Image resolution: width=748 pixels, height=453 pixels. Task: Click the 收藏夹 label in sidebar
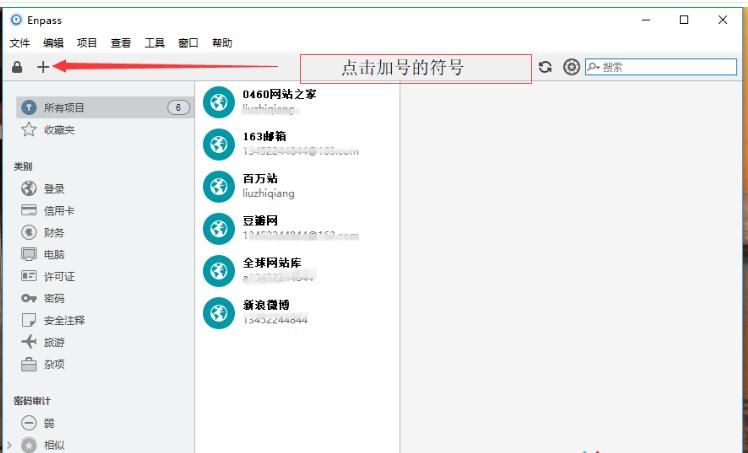60,130
